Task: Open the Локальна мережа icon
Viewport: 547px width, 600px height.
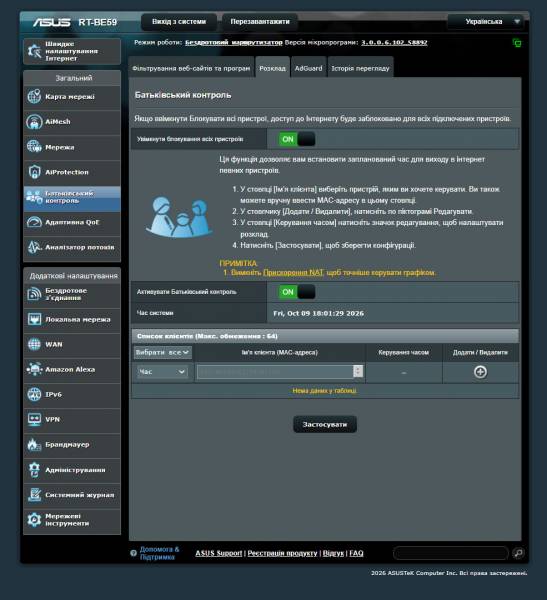Action: click(x=34, y=319)
